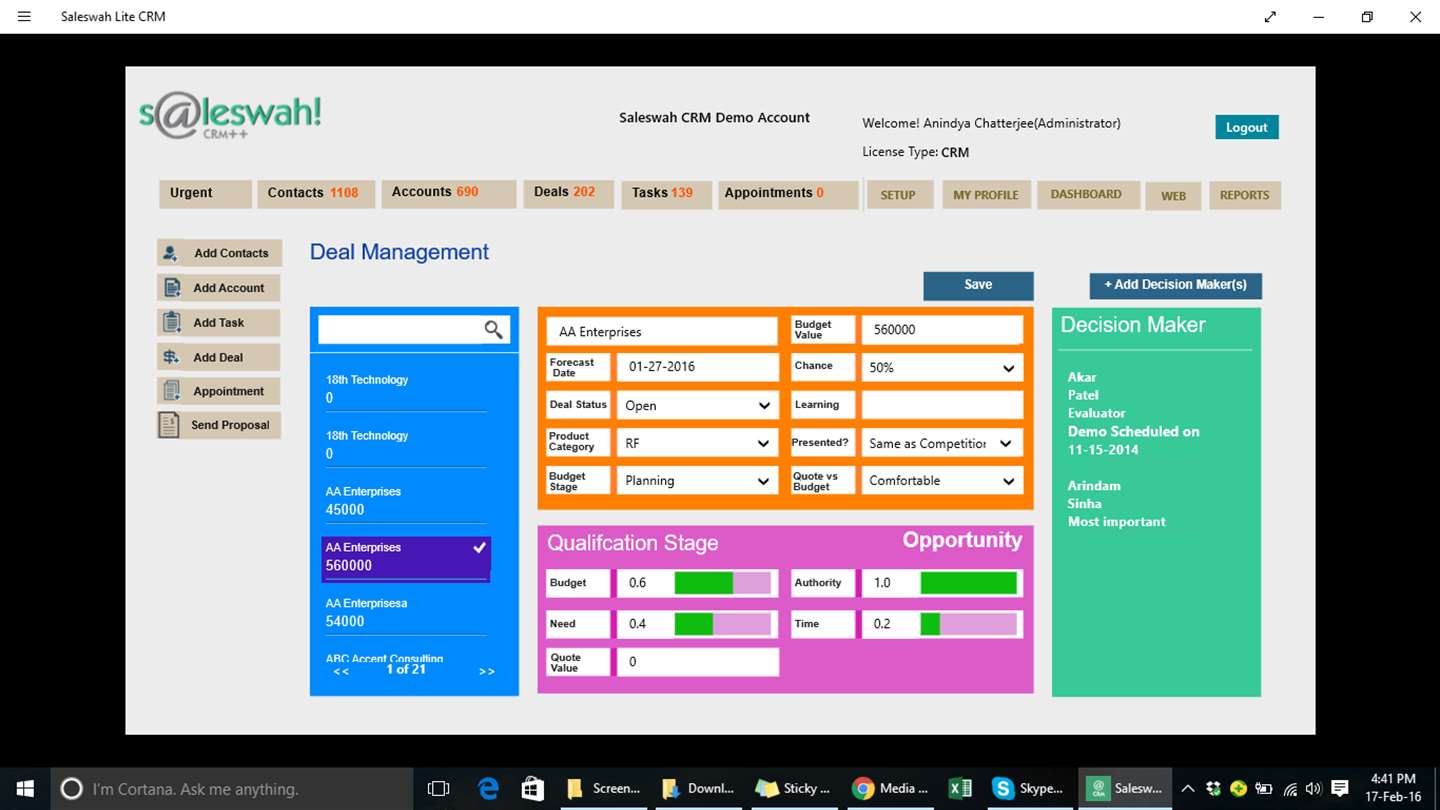Click the magnifier search icon in deal list
The height and width of the screenshot is (810, 1440).
click(494, 329)
